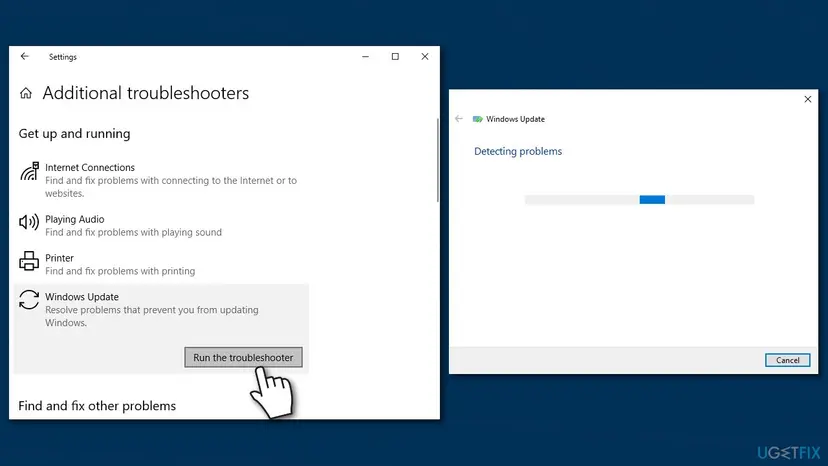Click the 'Additional troubleshooters' page title

pyautogui.click(x=146, y=93)
